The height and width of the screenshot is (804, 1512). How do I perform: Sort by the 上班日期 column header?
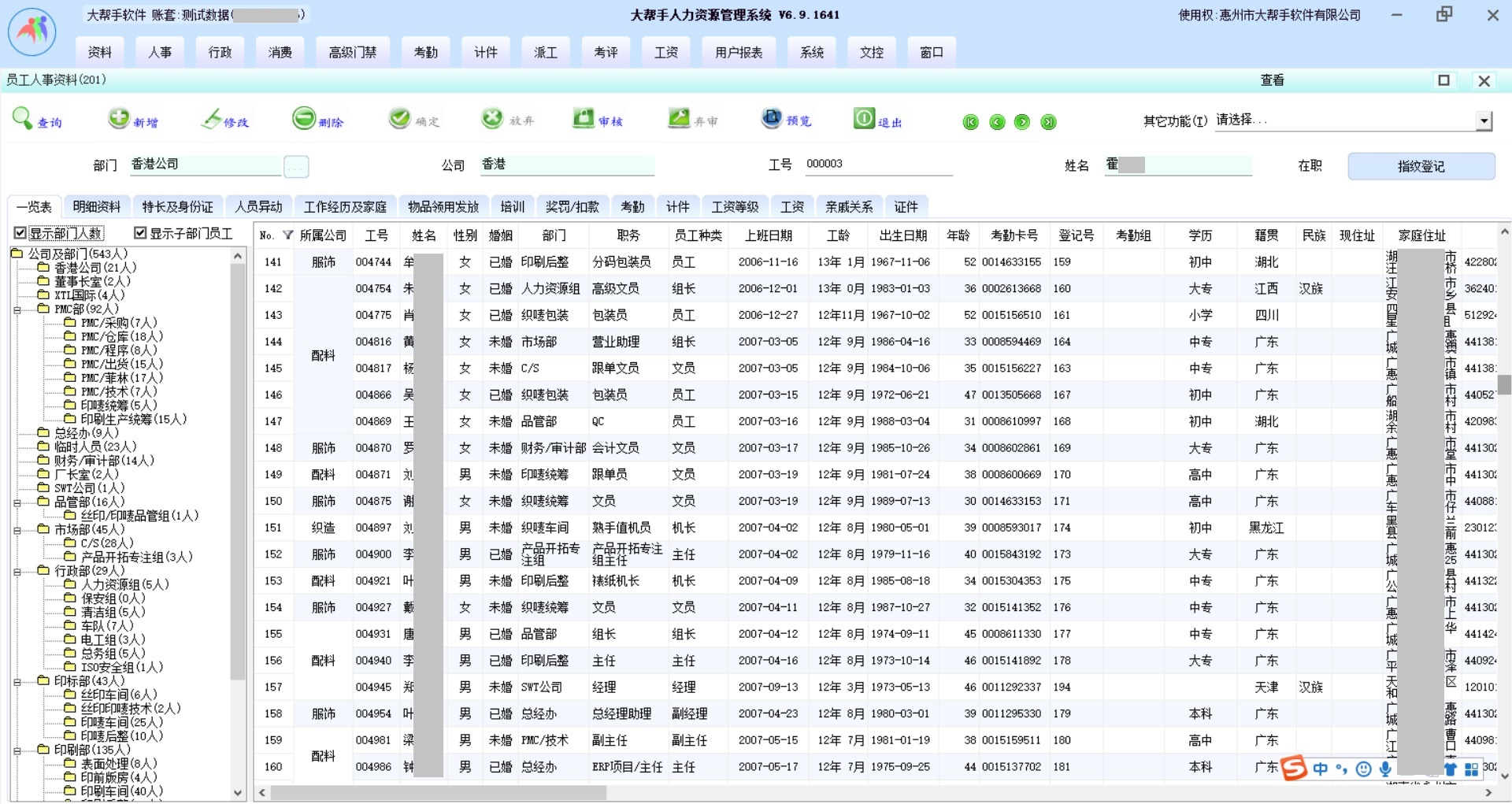point(769,235)
